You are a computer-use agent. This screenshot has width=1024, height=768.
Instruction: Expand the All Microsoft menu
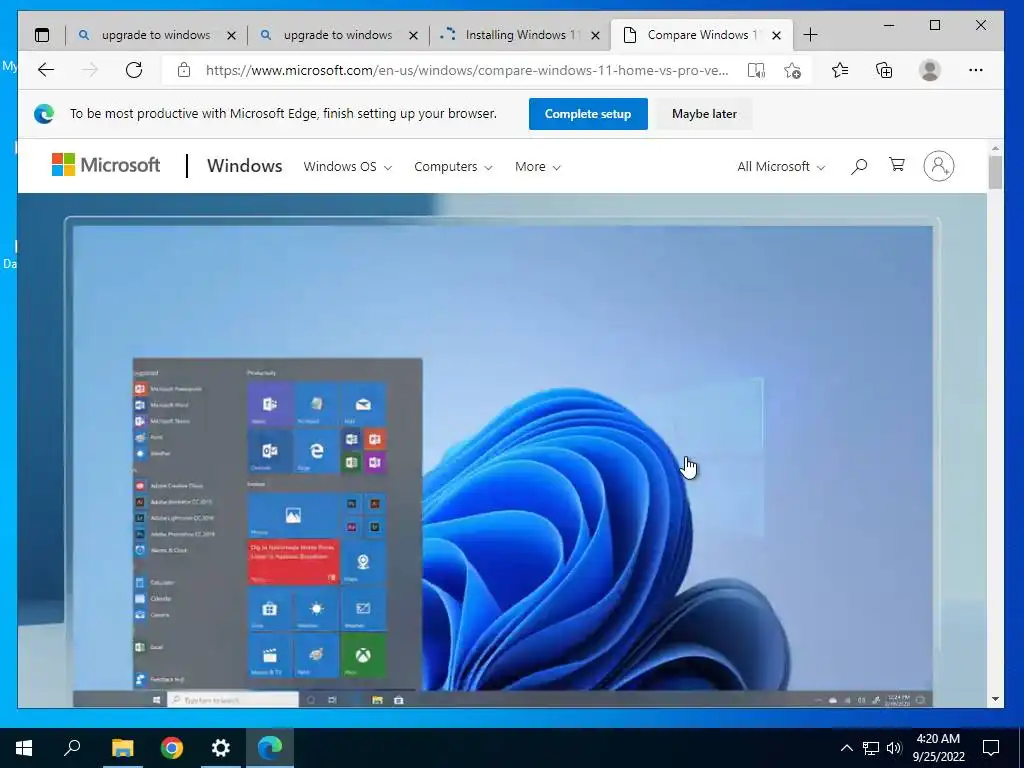click(781, 167)
